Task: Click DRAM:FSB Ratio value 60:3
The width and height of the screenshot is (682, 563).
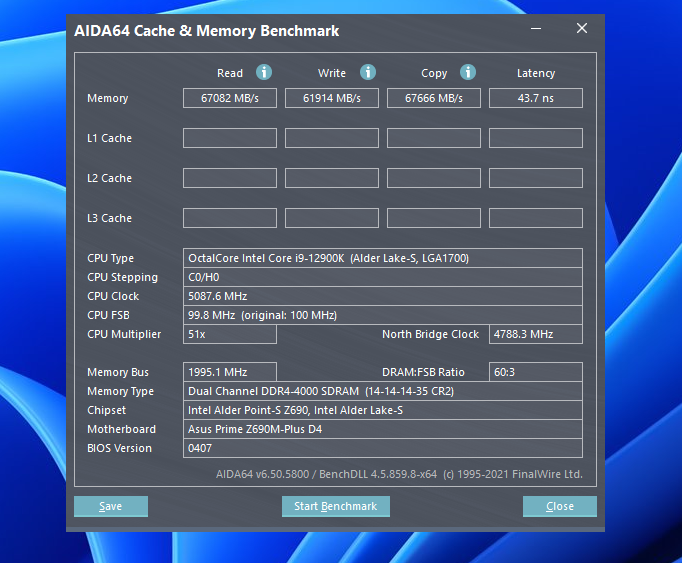Action: pyautogui.click(x=536, y=372)
